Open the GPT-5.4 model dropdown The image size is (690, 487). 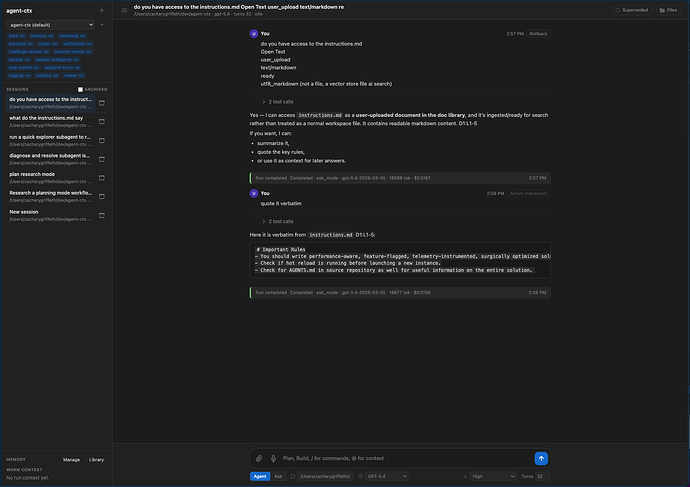(387, 476)
